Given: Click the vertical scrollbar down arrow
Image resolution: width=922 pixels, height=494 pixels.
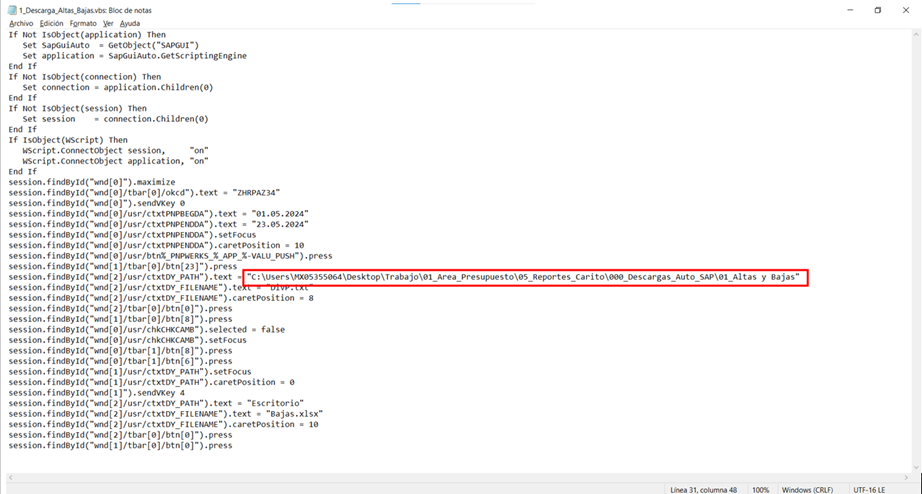Looking at the screenshot, I should [x=916, y=468].
